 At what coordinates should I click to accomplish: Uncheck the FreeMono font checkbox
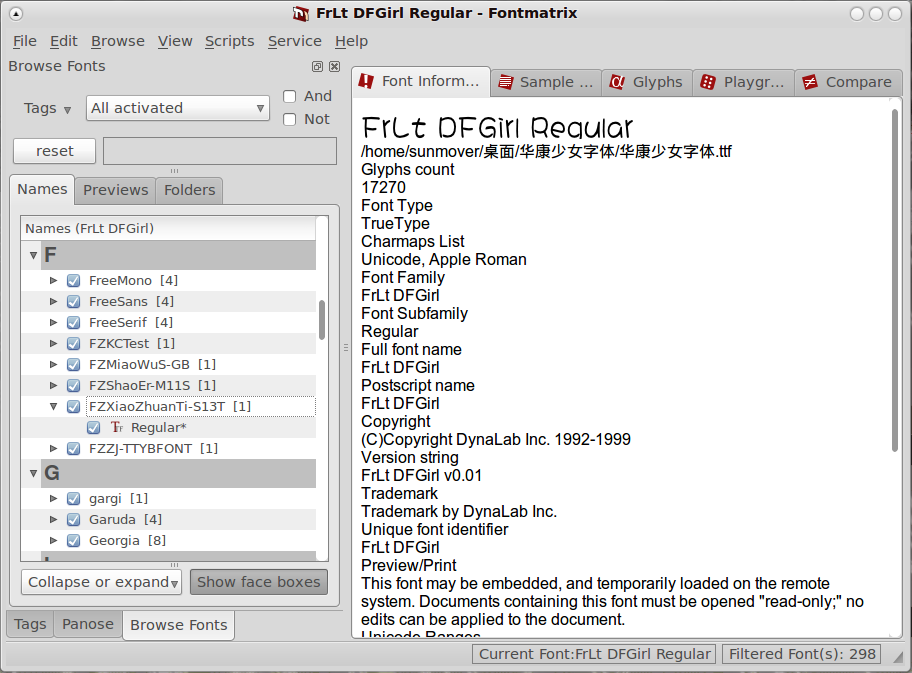(x=73, y=281)
